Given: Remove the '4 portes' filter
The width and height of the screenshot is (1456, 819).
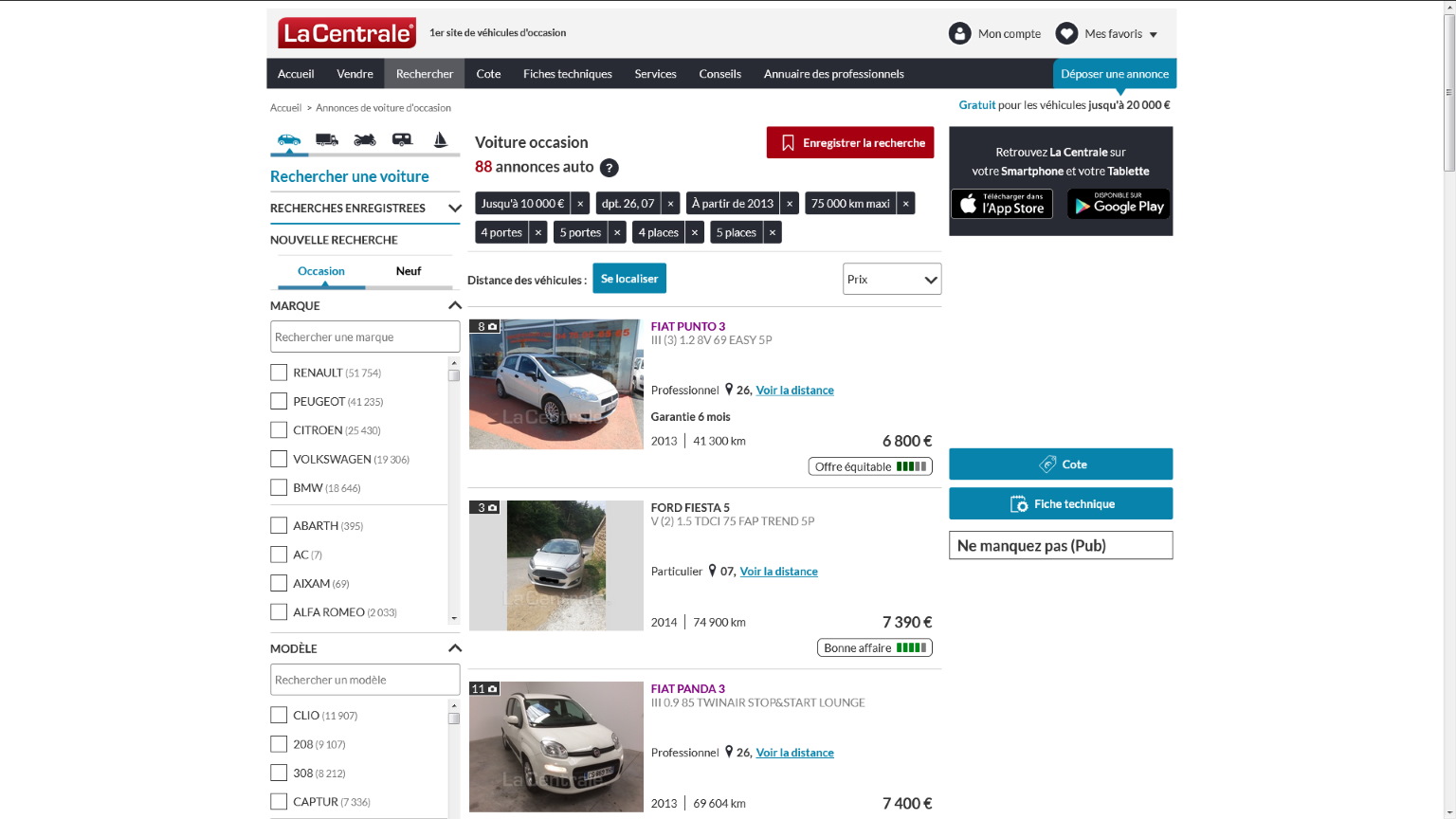Looking at the screenshot, I should (x=538, y=232).
